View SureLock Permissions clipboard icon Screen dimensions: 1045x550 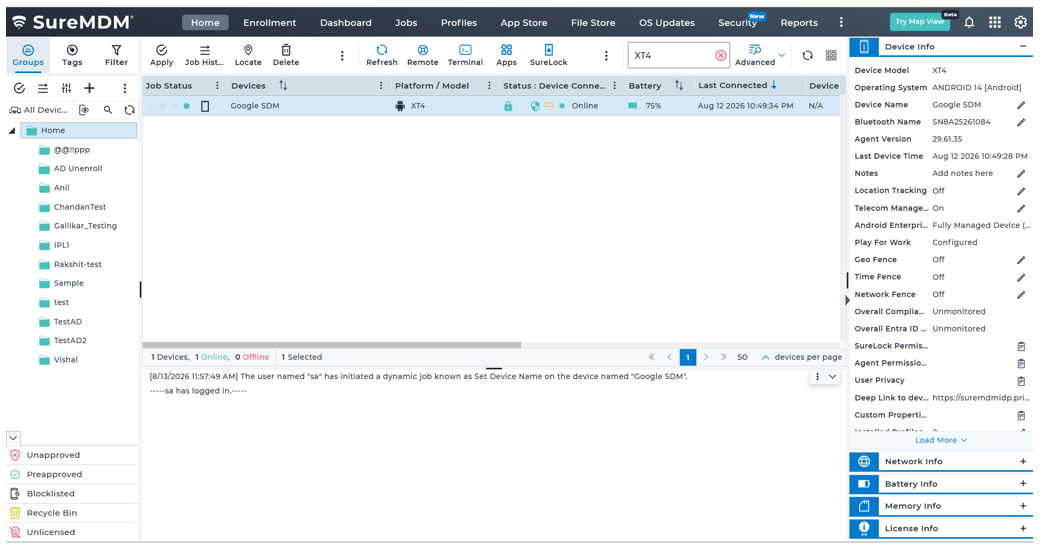[x=1021, y=346]
